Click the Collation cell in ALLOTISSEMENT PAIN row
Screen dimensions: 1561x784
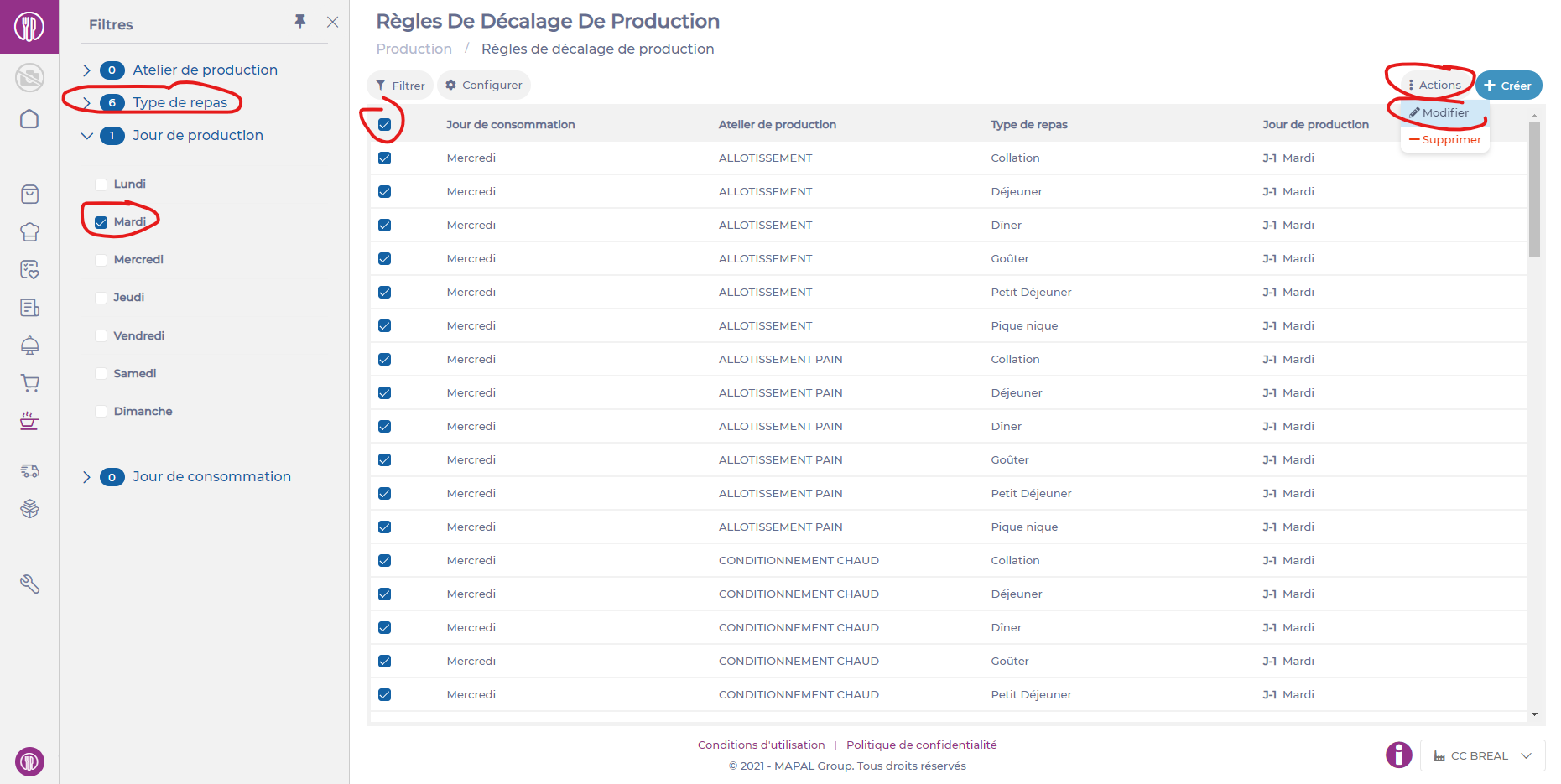1015,359
